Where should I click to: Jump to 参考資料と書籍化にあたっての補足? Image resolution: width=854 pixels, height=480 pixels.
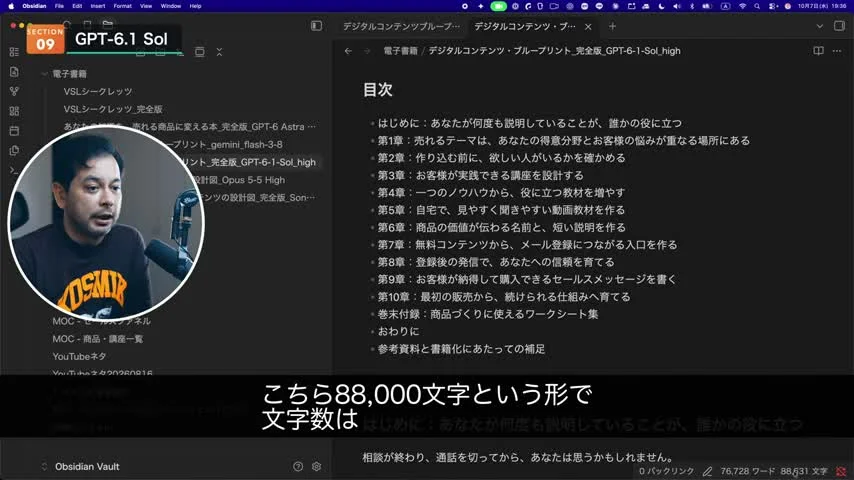(461, 349)
